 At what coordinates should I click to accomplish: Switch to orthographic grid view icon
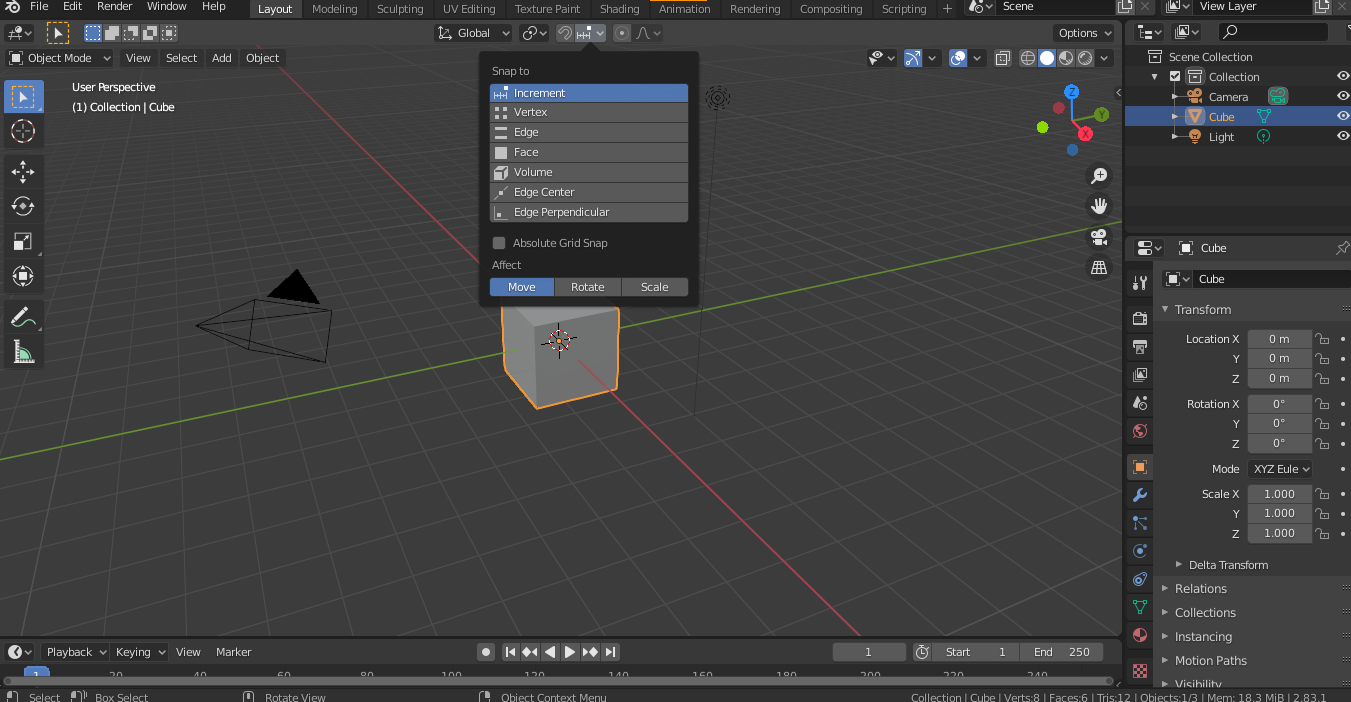(1099, 267)
